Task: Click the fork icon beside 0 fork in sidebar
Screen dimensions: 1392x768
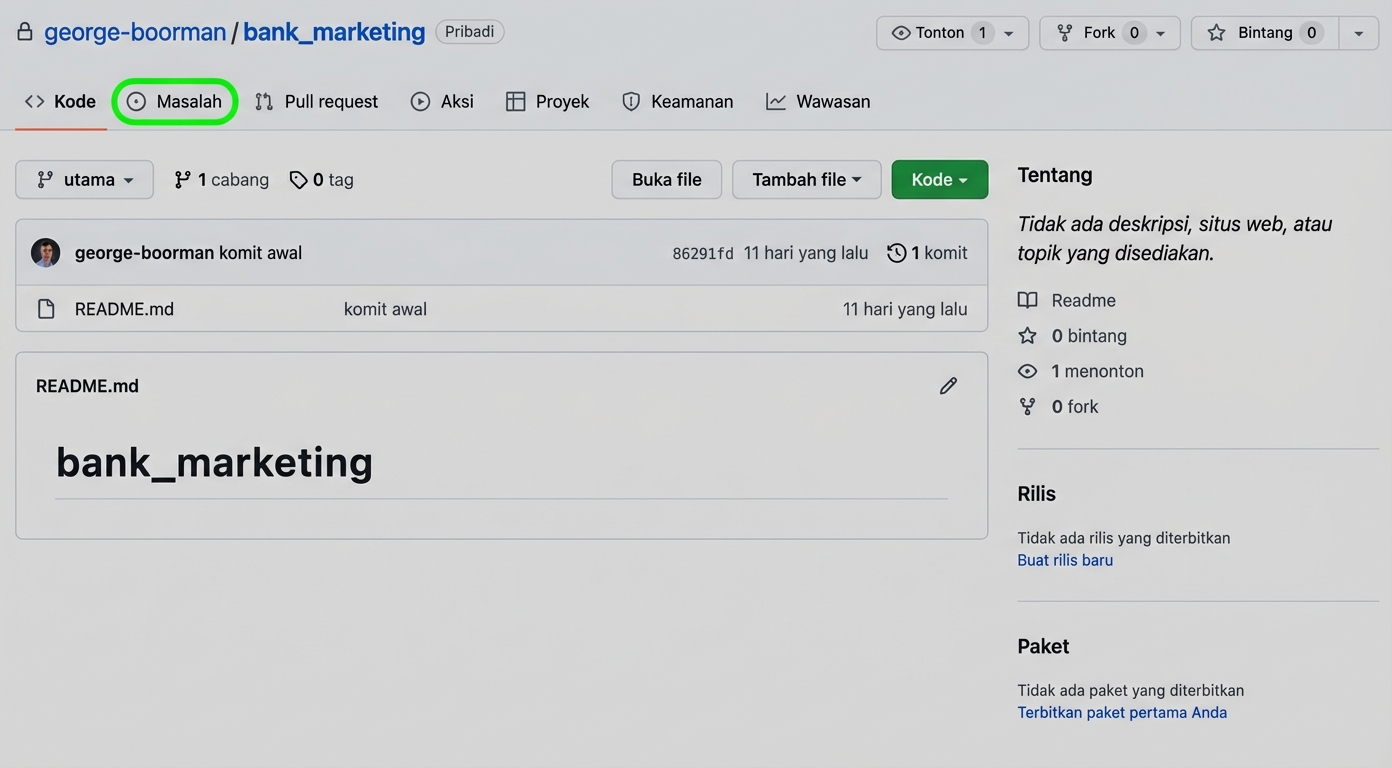Action: click(1028, 407)
